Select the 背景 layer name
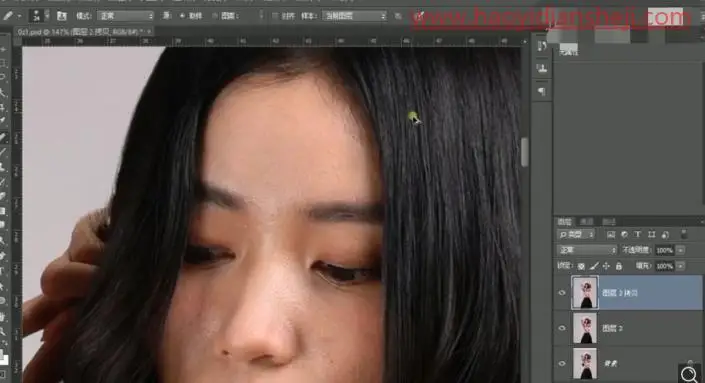The height and width of the screenshot is (383, 705). click(611, 363)
